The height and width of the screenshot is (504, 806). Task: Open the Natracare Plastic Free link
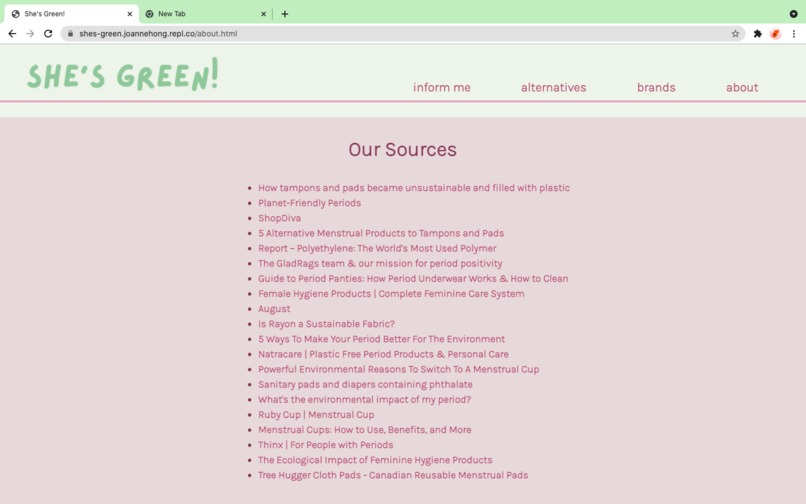(x=383, y=354)
